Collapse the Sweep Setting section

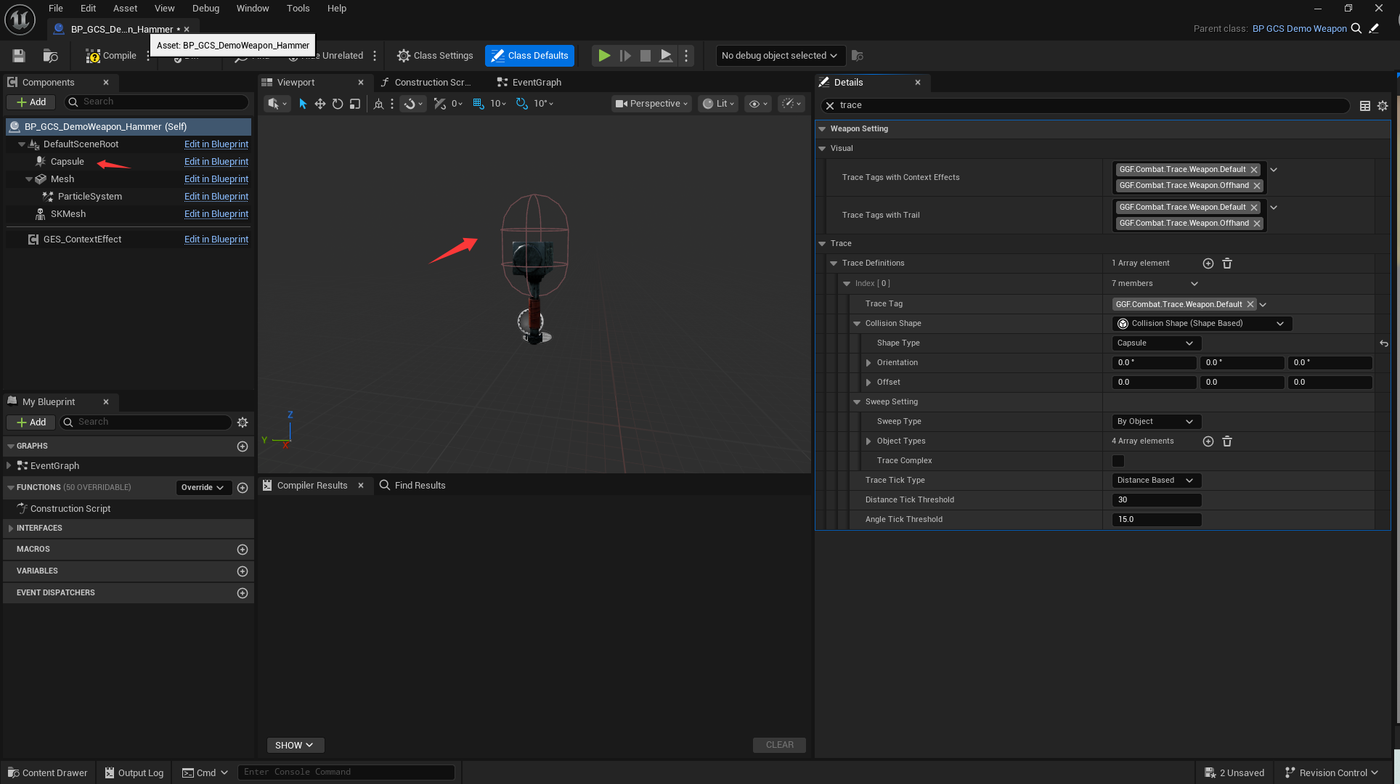tap(857, 402)
